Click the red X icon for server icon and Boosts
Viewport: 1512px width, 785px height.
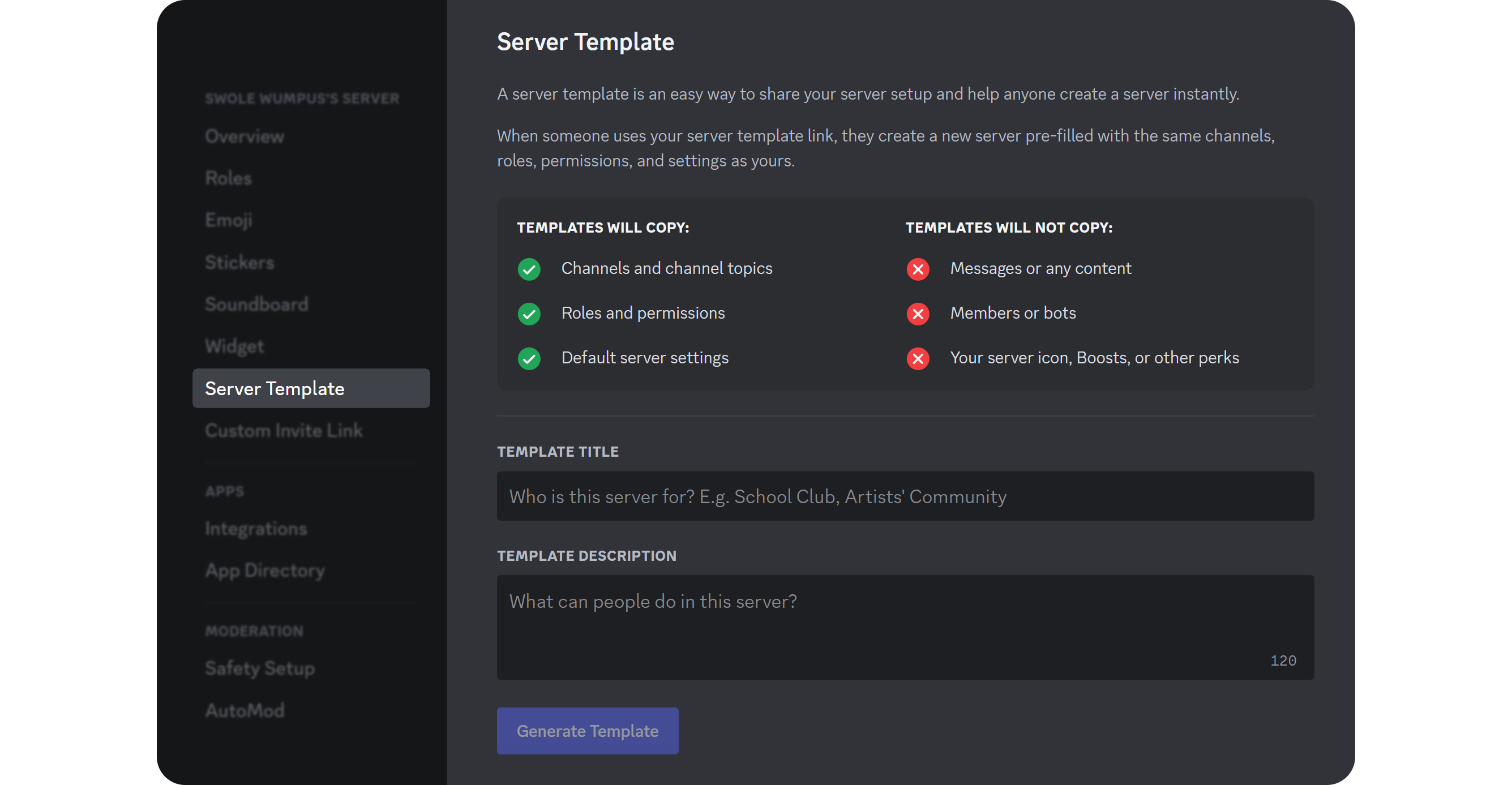(919, 357)
